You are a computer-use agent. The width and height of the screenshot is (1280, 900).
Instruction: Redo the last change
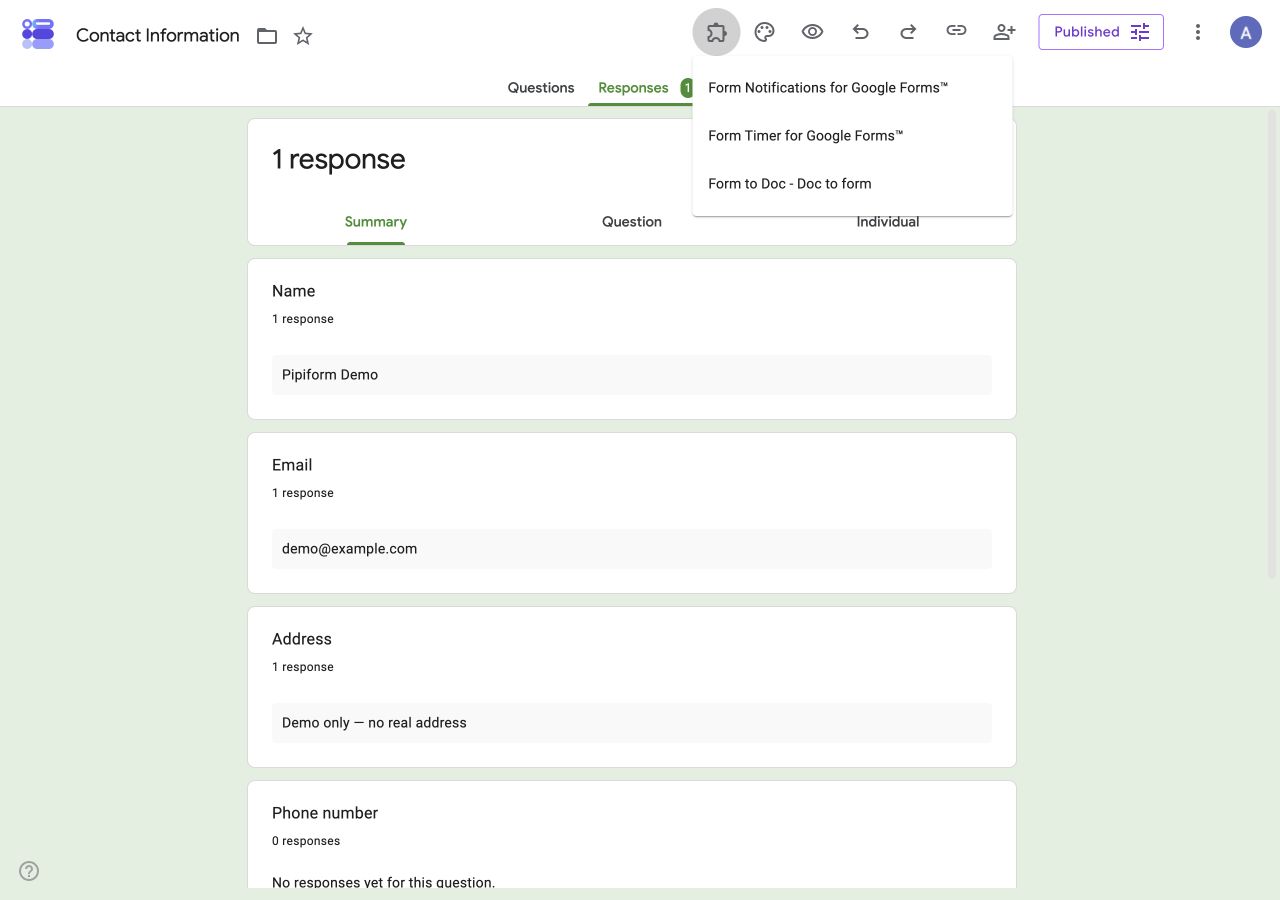tap(908, 32)
